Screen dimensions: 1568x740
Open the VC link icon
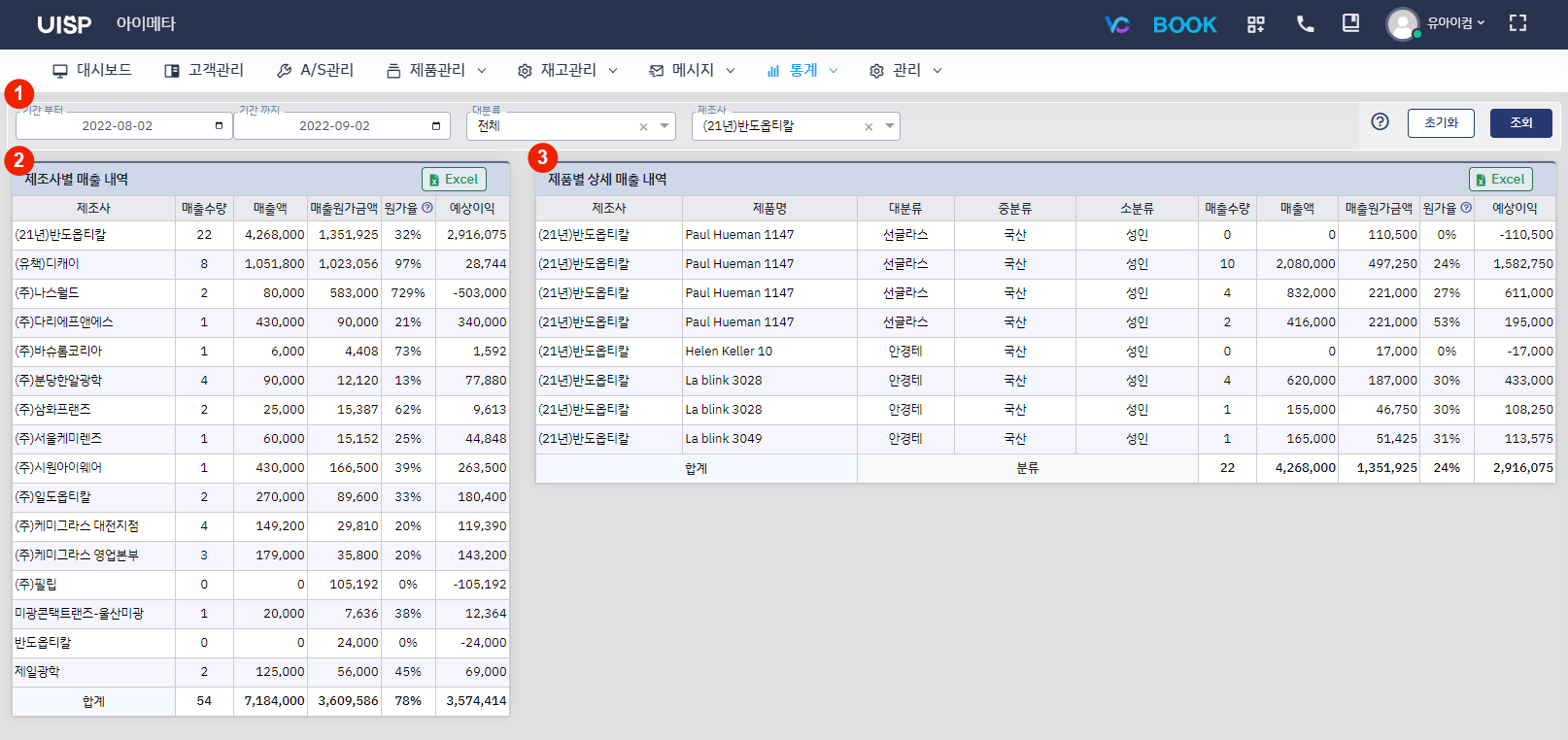(x=1117, y=24)
